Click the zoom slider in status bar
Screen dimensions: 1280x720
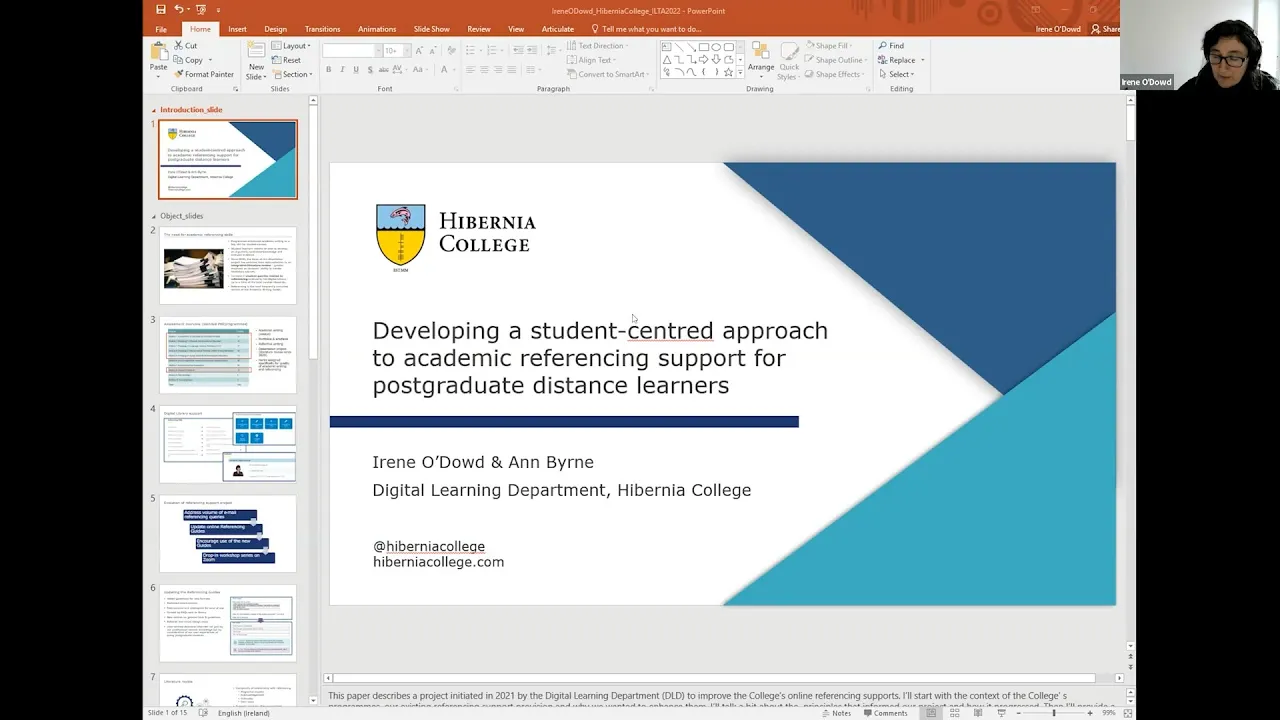(1053, 713)
